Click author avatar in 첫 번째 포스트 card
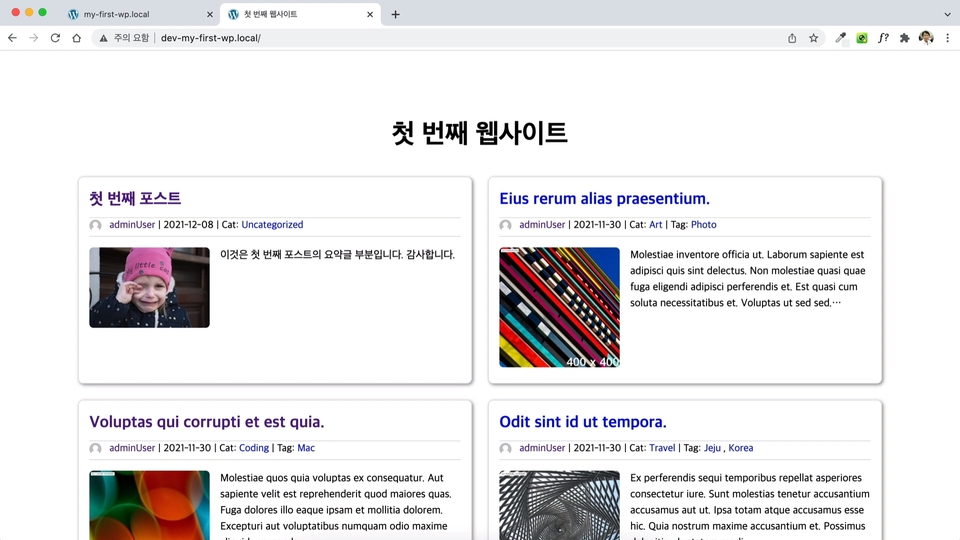 [96, 225]
